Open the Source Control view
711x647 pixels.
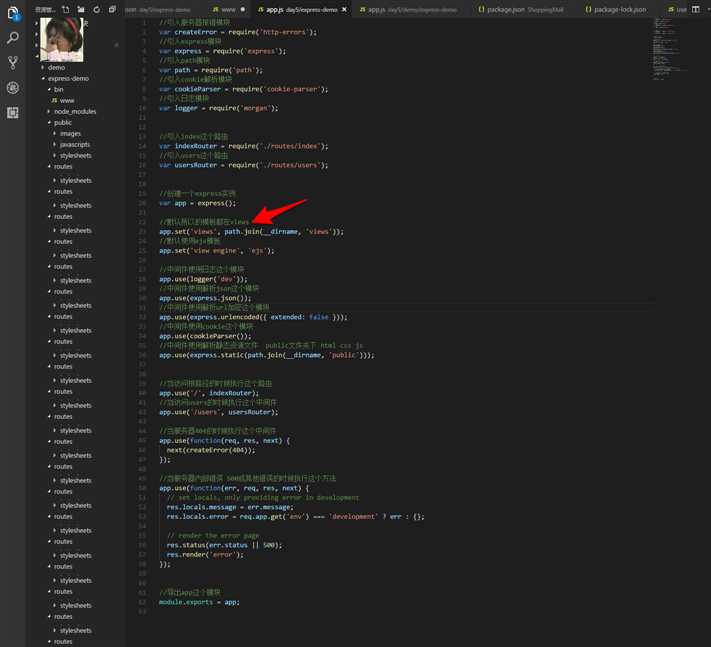pyautogui.click(x=13, y=63)
